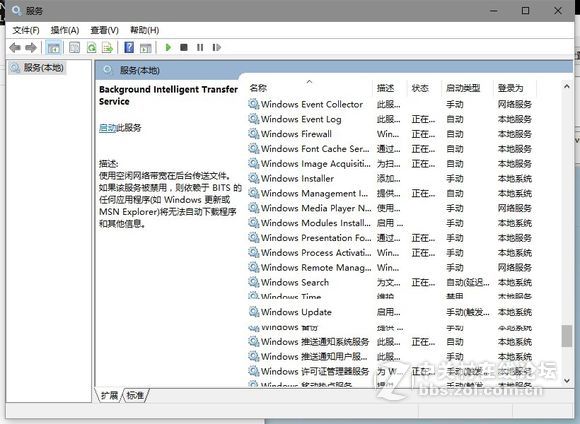Open the 查看(V) menu

(x=104, y=30)
